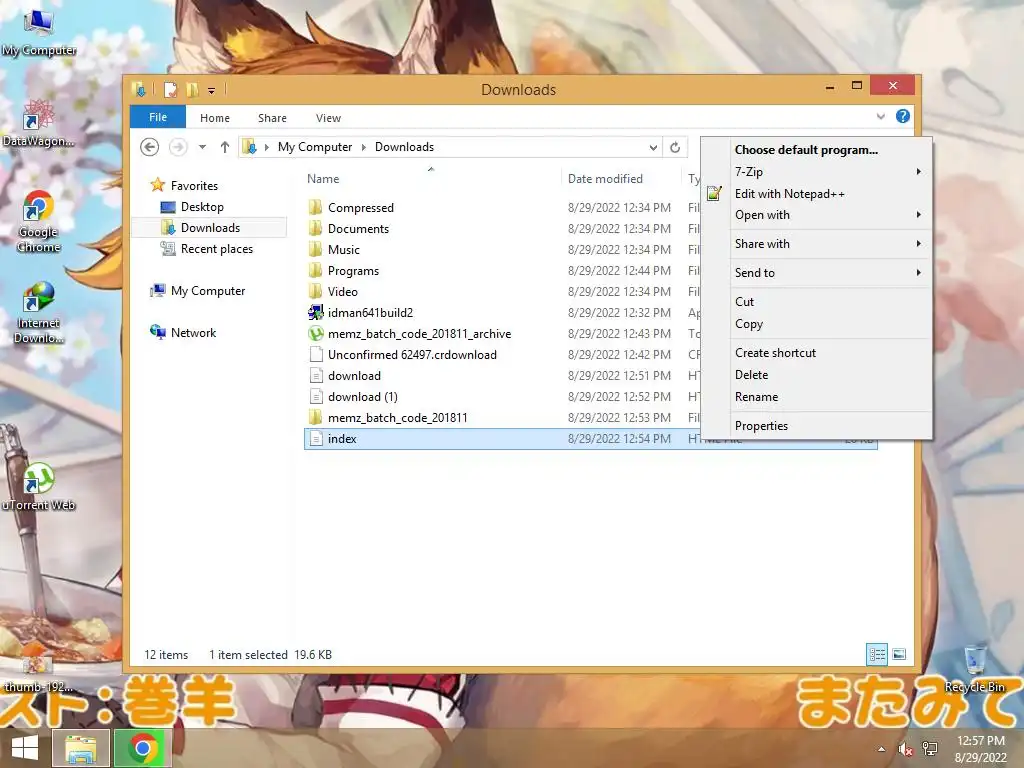Click the Properties quick access toolbar icon
Screen dimensions: 1024x768
pos(170,89)
